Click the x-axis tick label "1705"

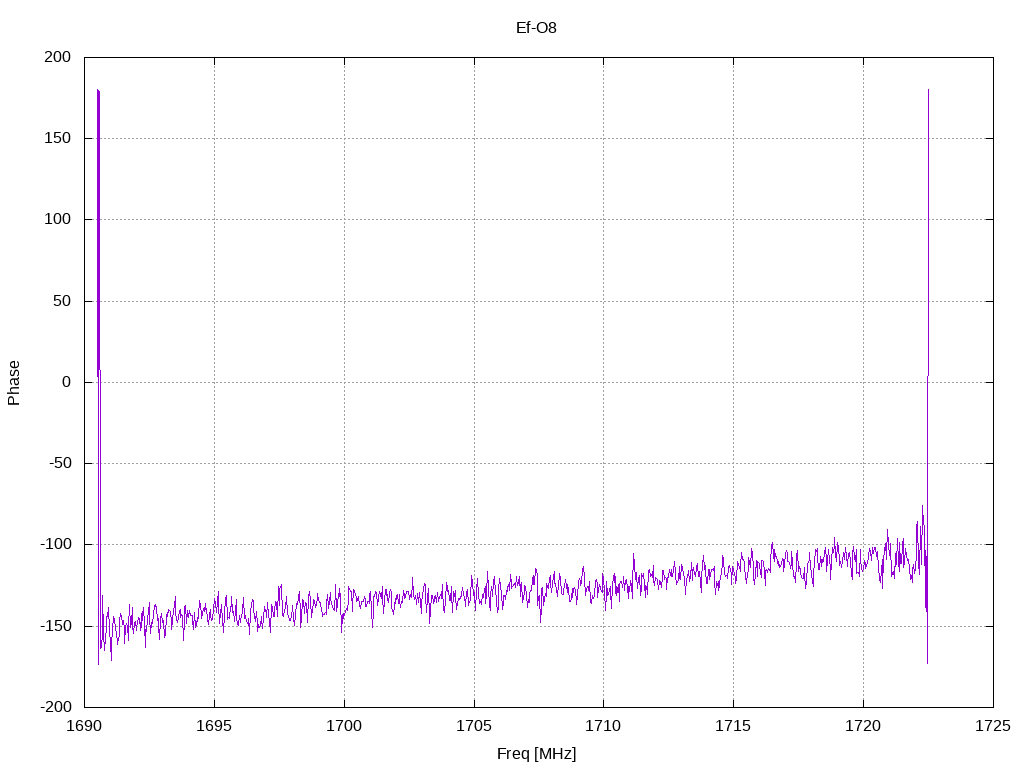474,726
